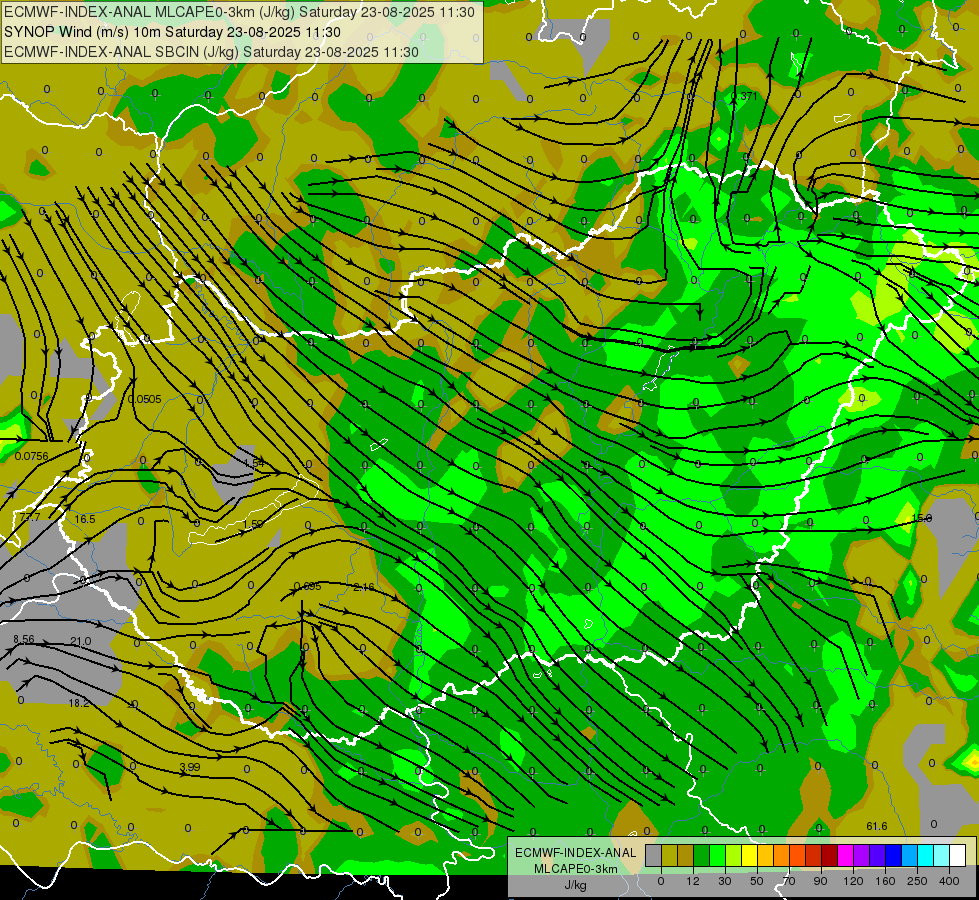Click legend scale value 30
The width and height of the screenshot is (979, 900).
(725, 881)
